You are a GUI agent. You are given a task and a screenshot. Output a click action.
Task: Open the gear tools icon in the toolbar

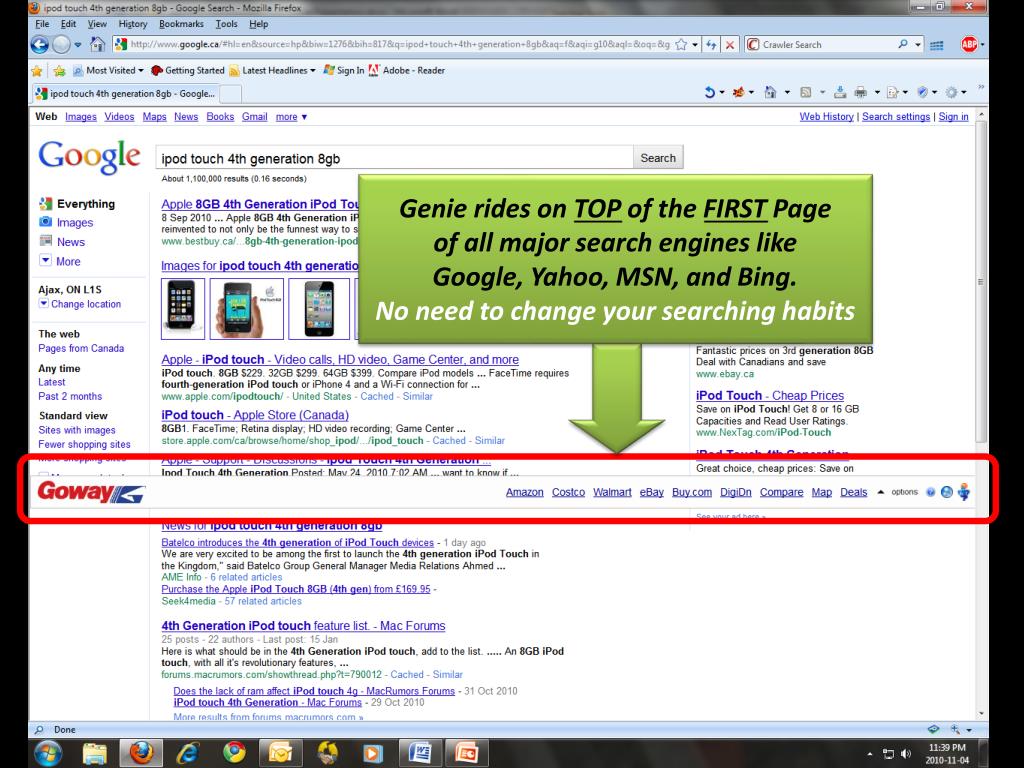[x=952, y=92]
